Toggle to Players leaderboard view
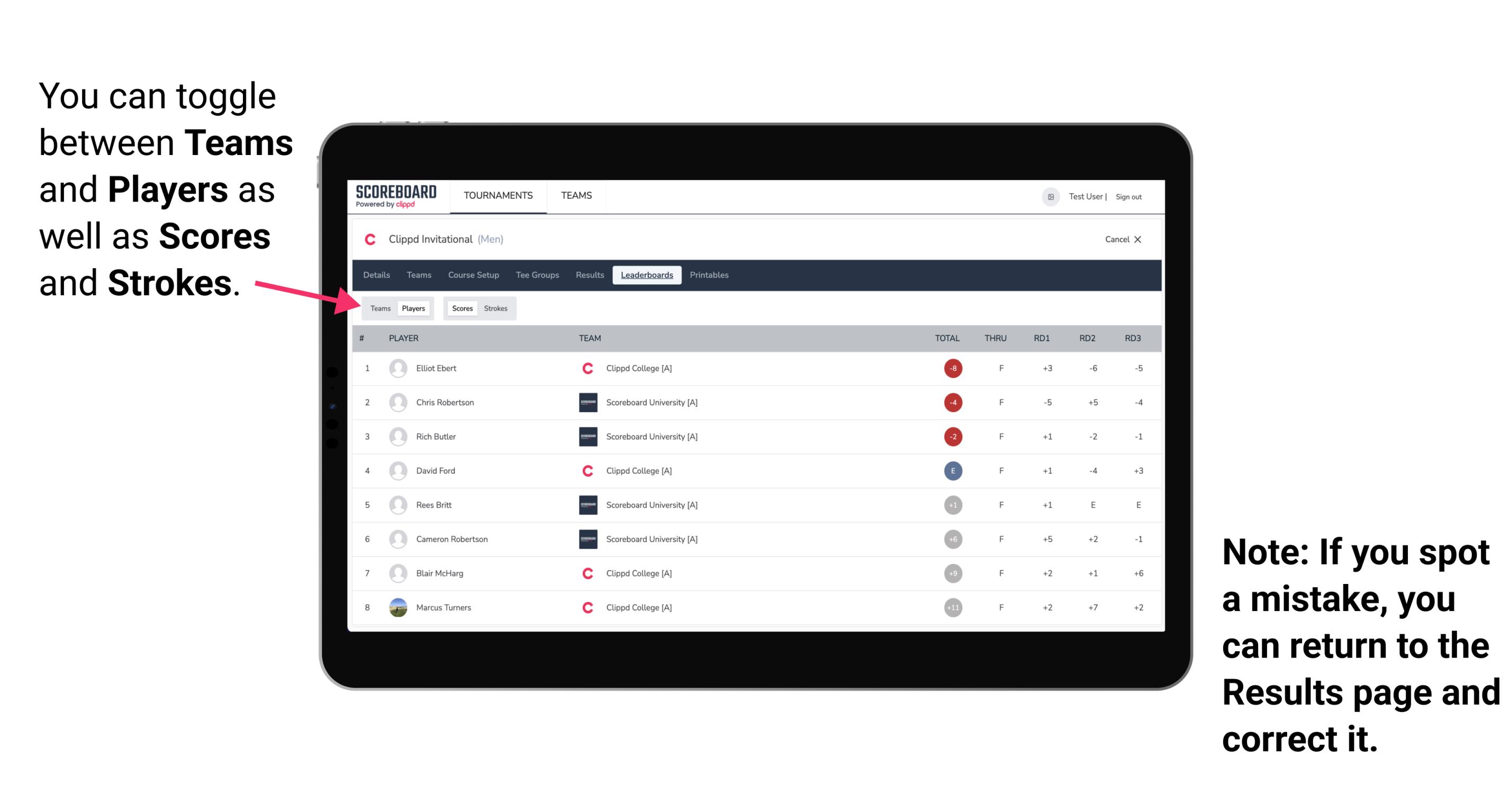This screenshot has width=1510, height=812. 413,308
